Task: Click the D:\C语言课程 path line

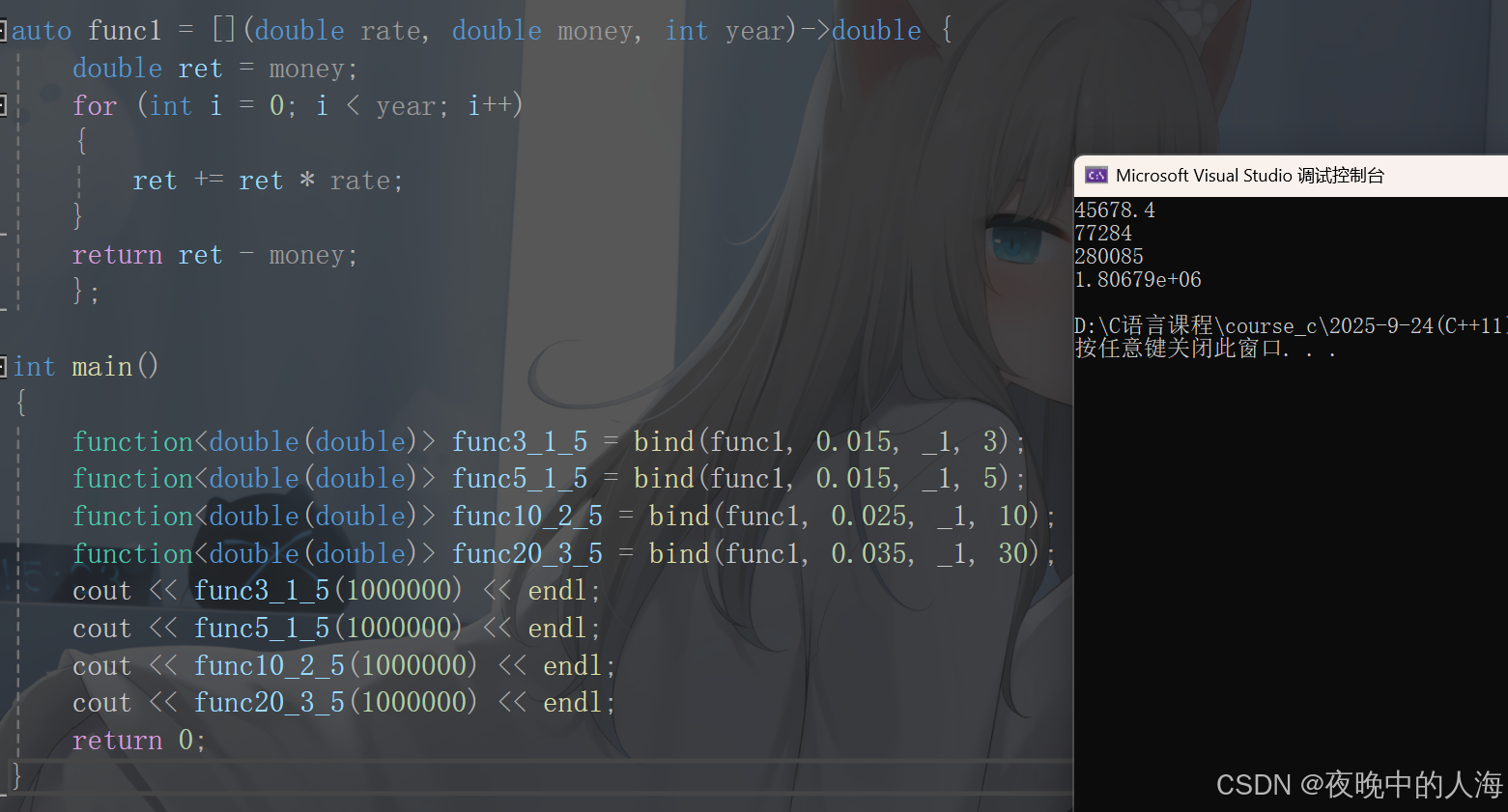Action: pos(1291,326)
